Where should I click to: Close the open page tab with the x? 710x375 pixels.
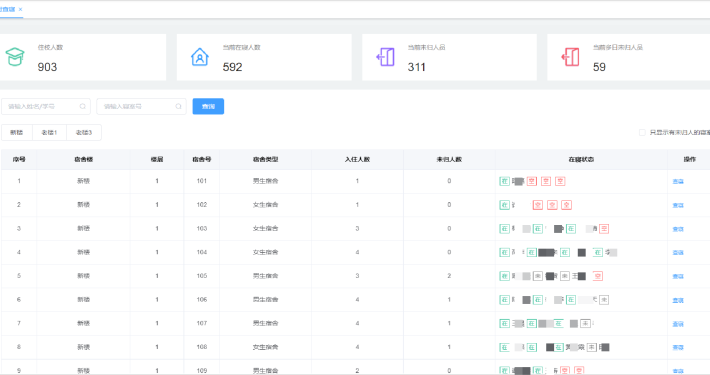click(x=20, y=9)
